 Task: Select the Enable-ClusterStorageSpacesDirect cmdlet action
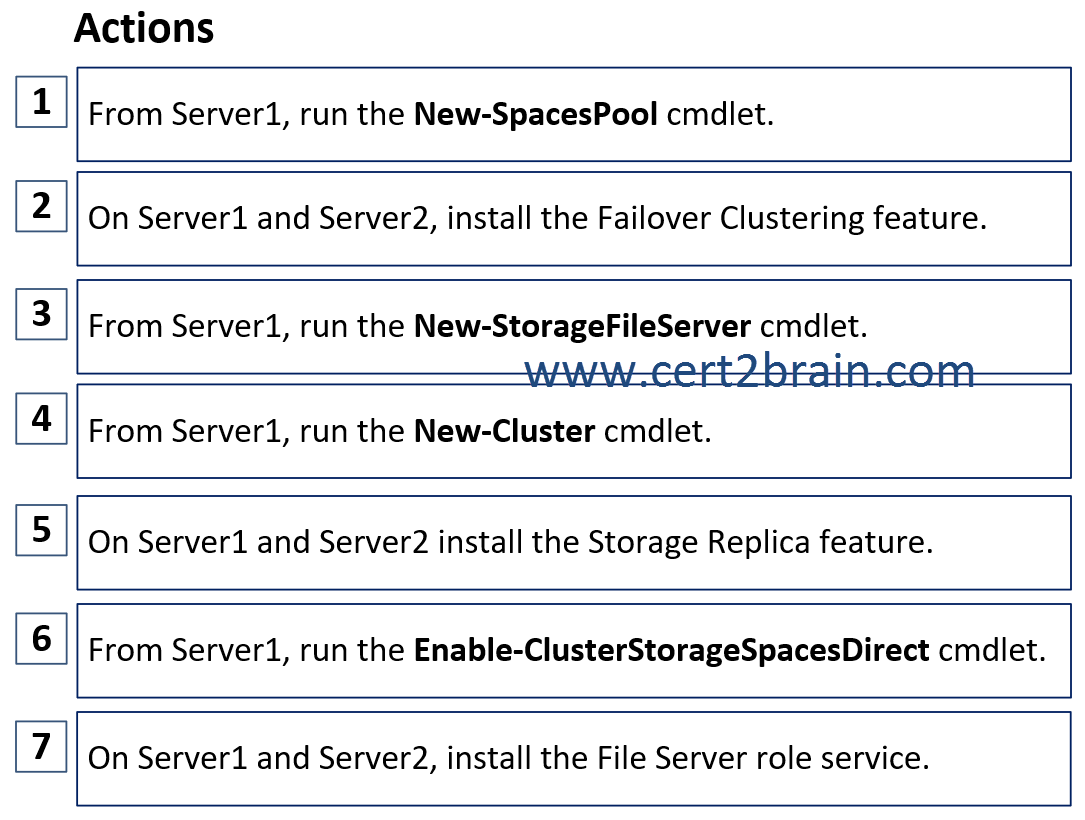click(574, 650)
